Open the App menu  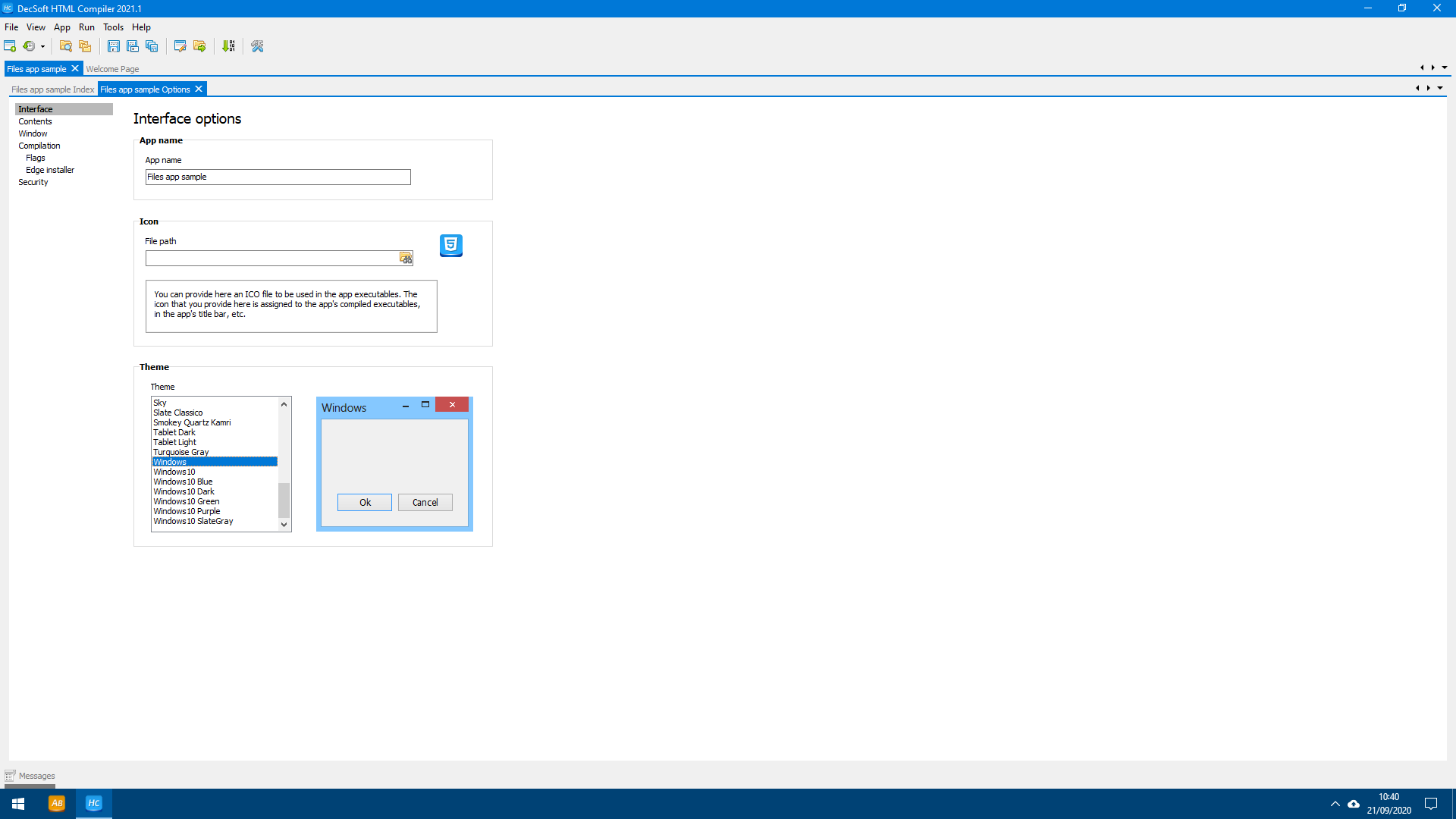click(x=62, y=27)
